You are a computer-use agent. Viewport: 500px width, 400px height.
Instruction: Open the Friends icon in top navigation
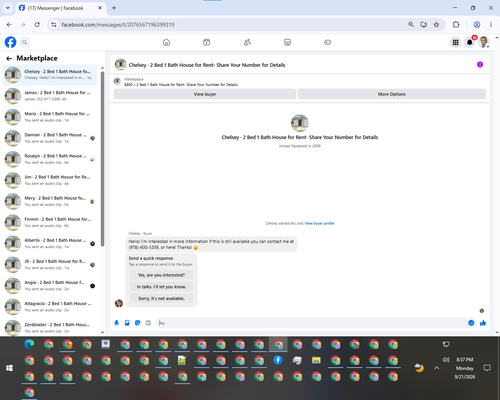coord(247,42)
